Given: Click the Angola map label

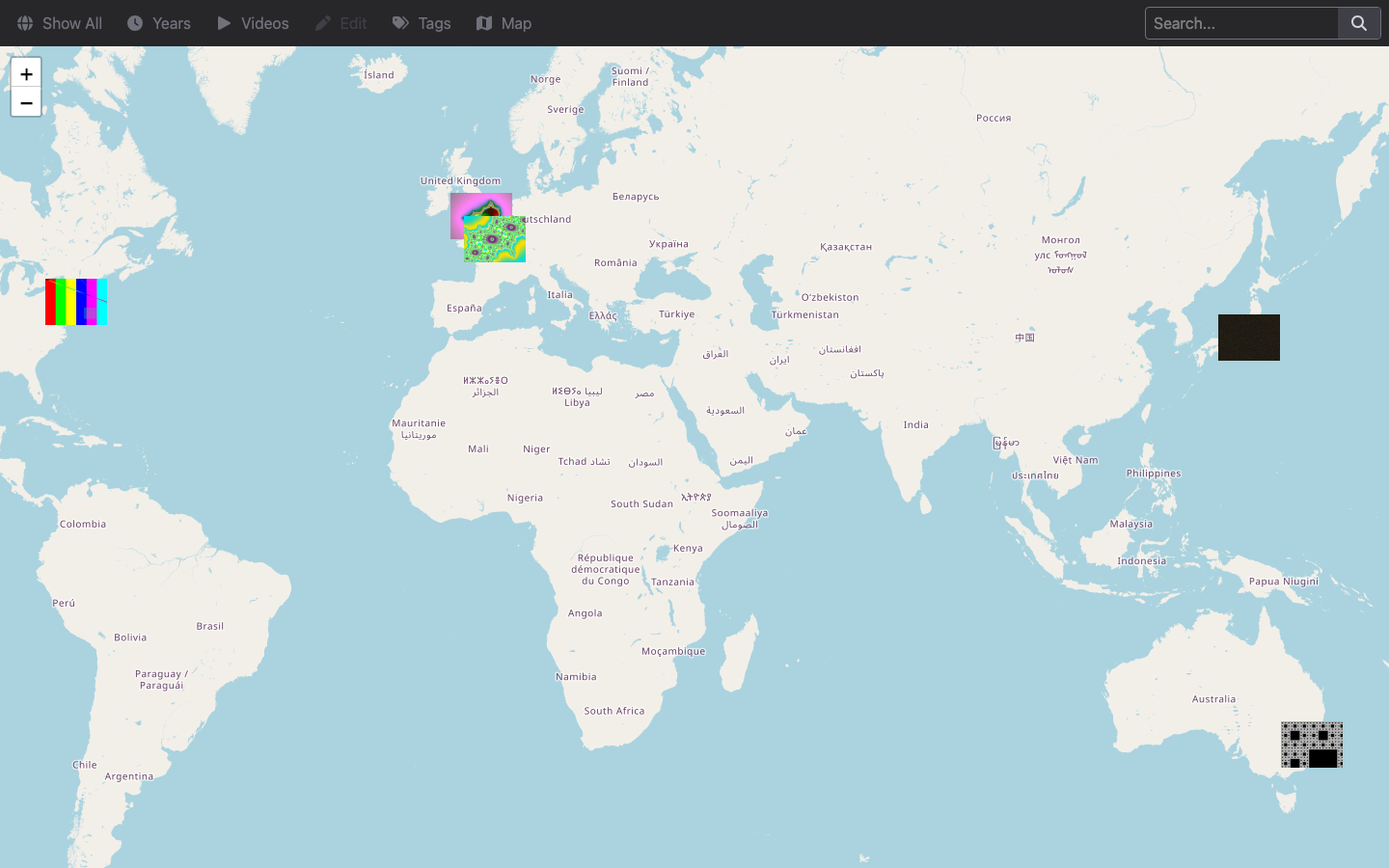Looking at the screenshot, I should [586, 613].
